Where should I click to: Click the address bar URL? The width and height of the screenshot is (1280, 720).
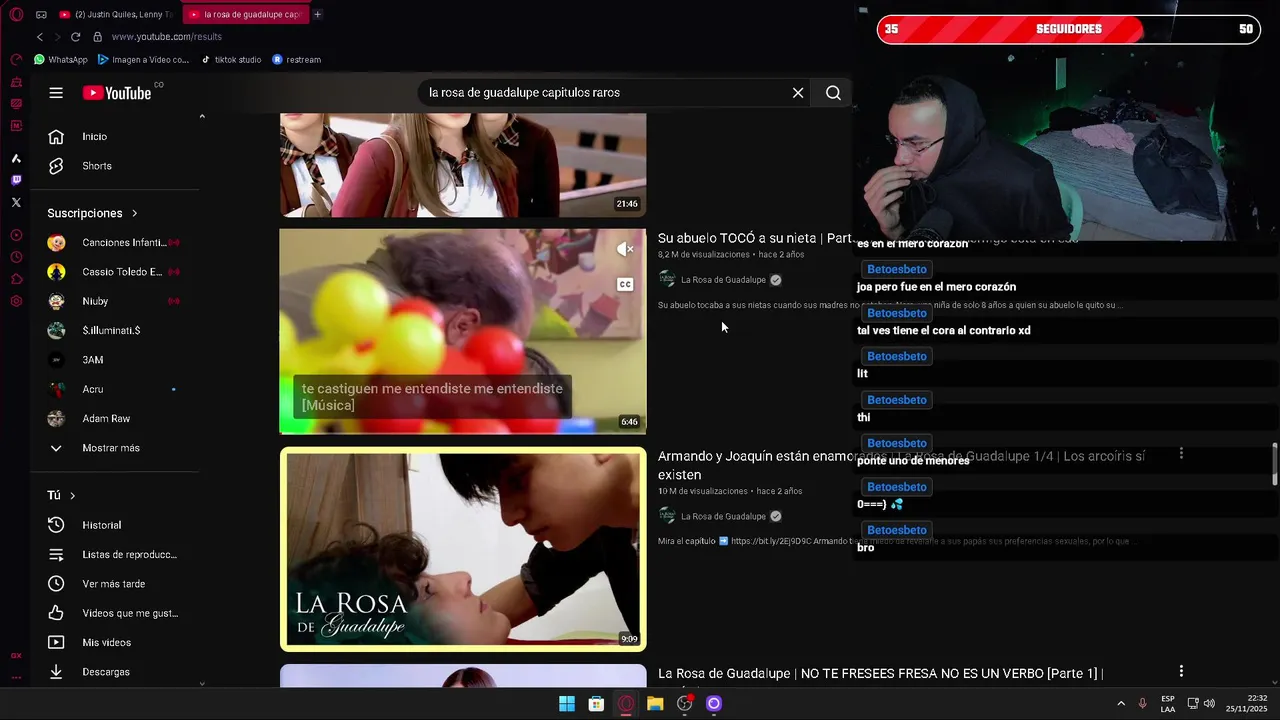click(x=166, y=37)
